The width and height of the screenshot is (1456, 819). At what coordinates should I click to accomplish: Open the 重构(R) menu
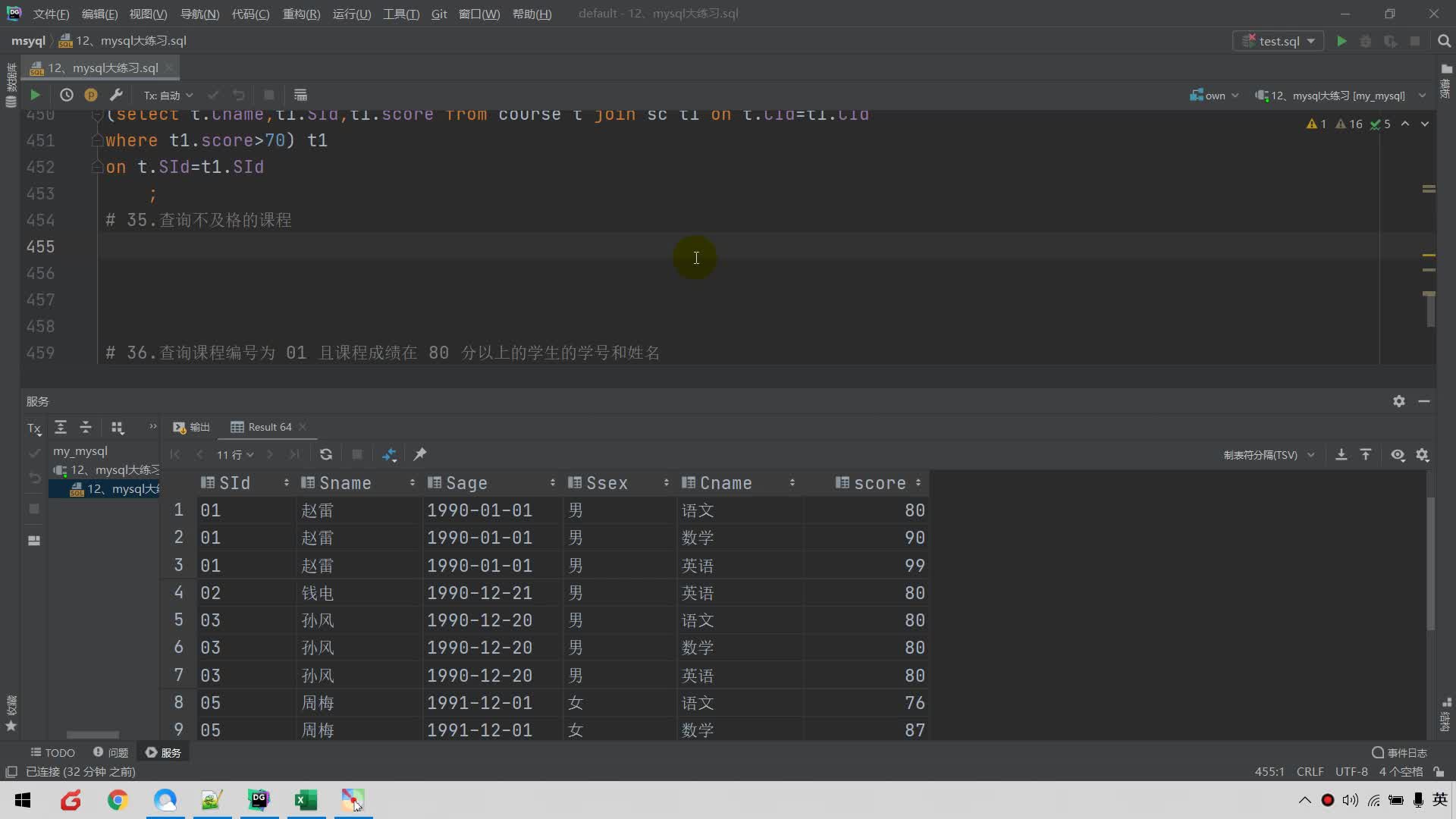[x=301, y=14]
